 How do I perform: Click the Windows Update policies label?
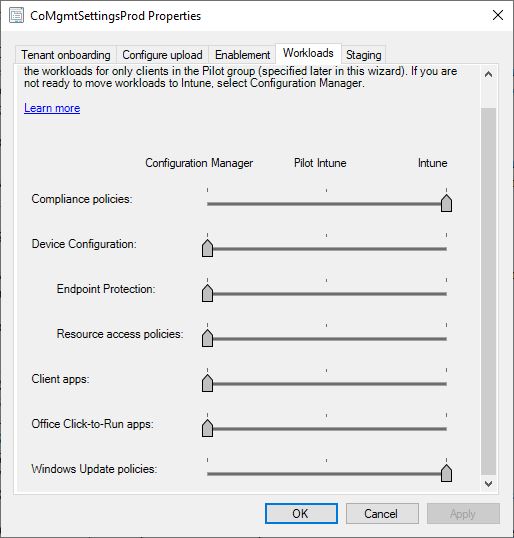click(x=94, y=469)
